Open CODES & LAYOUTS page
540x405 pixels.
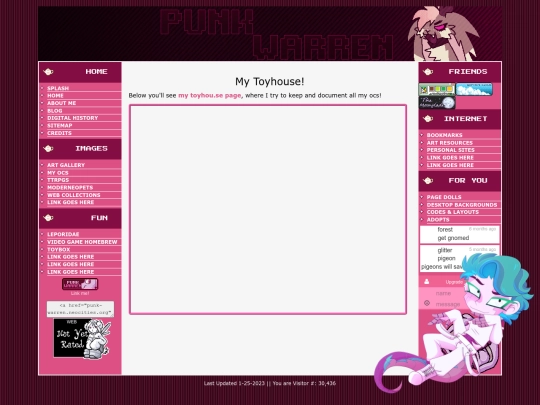453,212
